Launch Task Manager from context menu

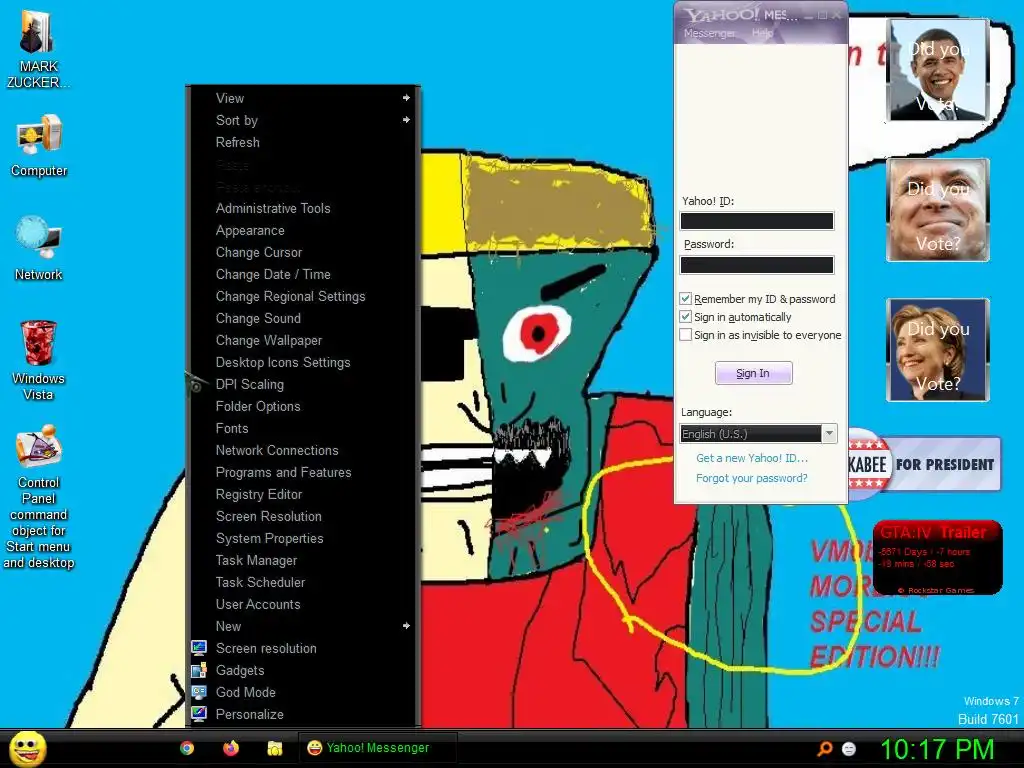[304, 560]
